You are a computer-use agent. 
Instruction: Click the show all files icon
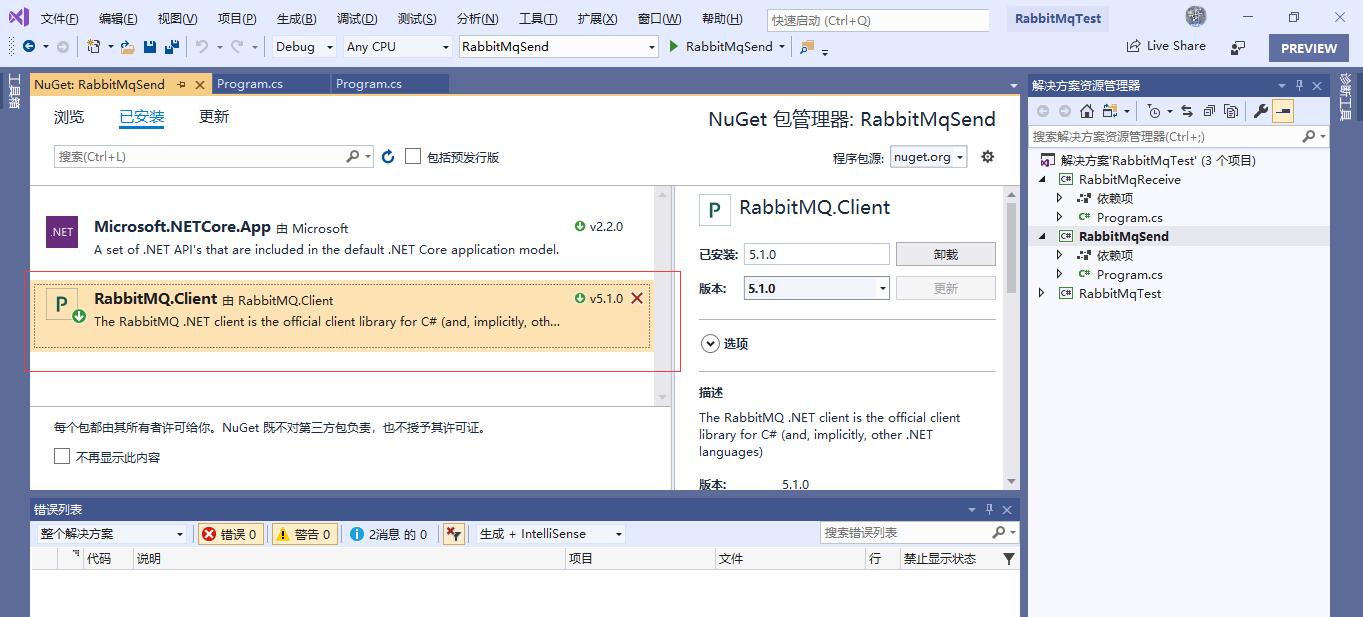coord(1231,111)
